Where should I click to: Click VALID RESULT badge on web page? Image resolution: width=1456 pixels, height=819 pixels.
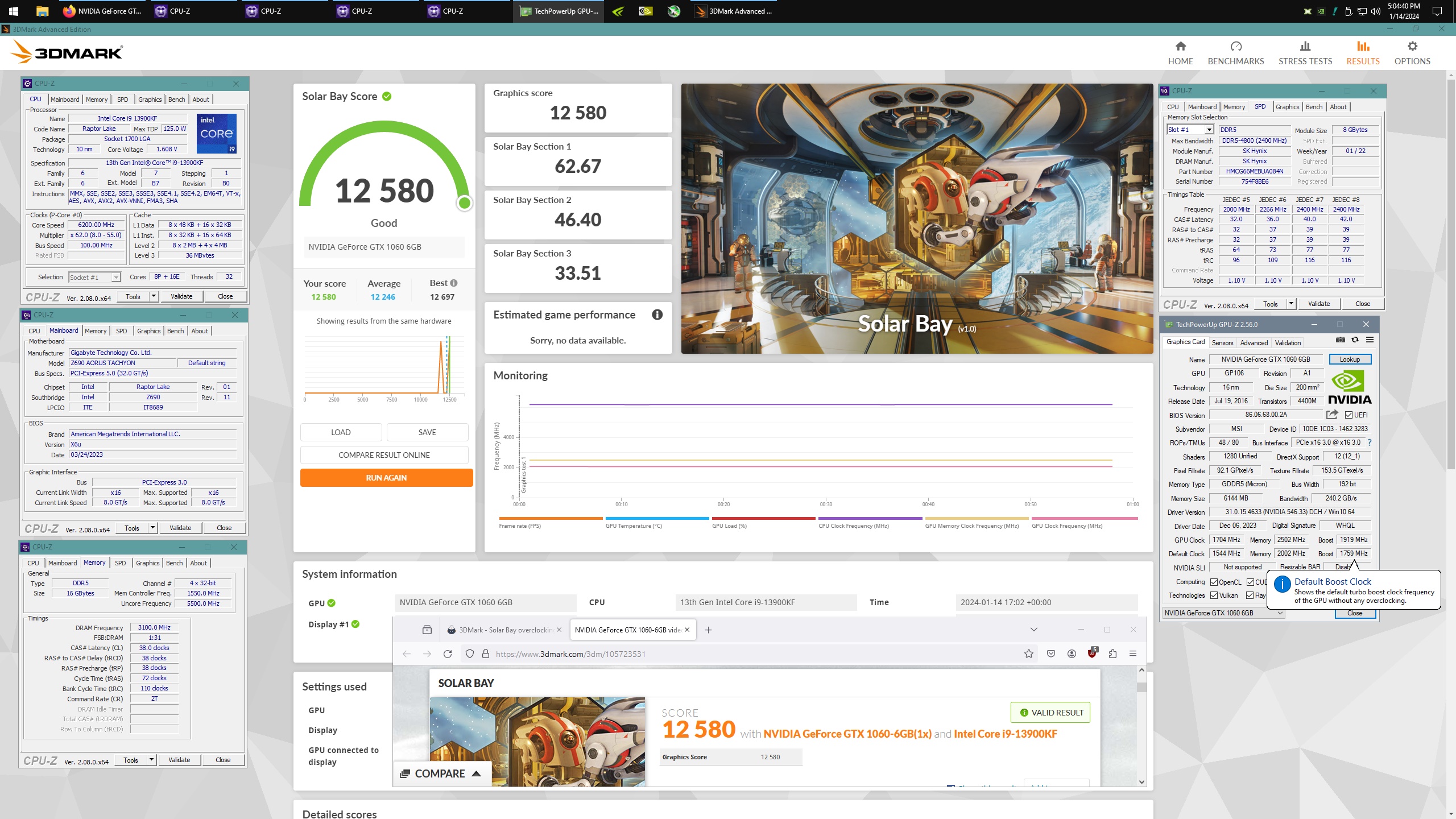pyautogui.click(x=1050, y=713)
